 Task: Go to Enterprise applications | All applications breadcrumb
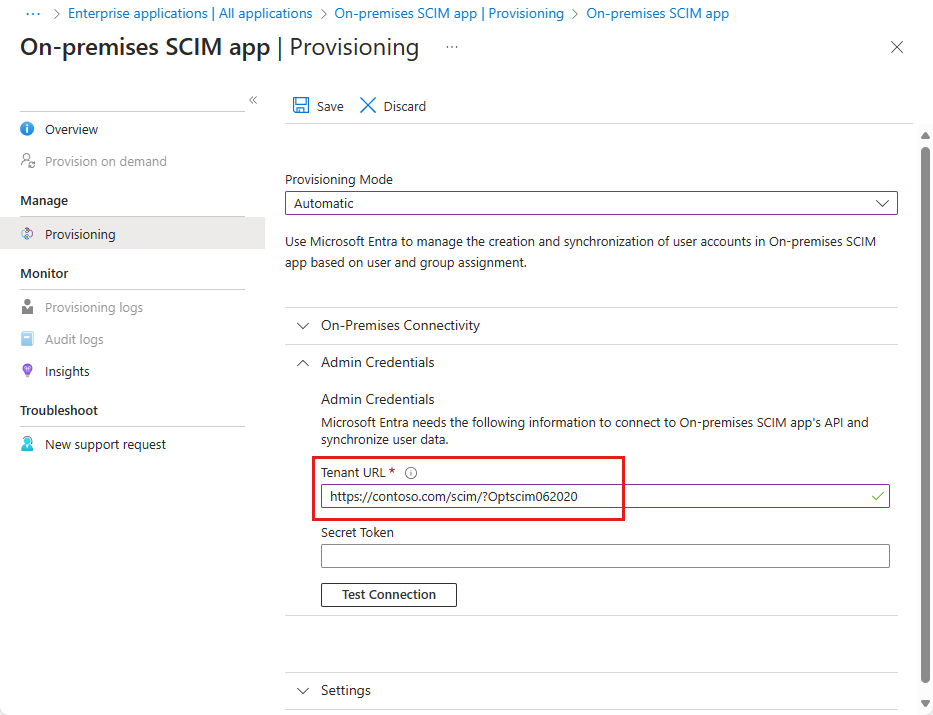190,13
